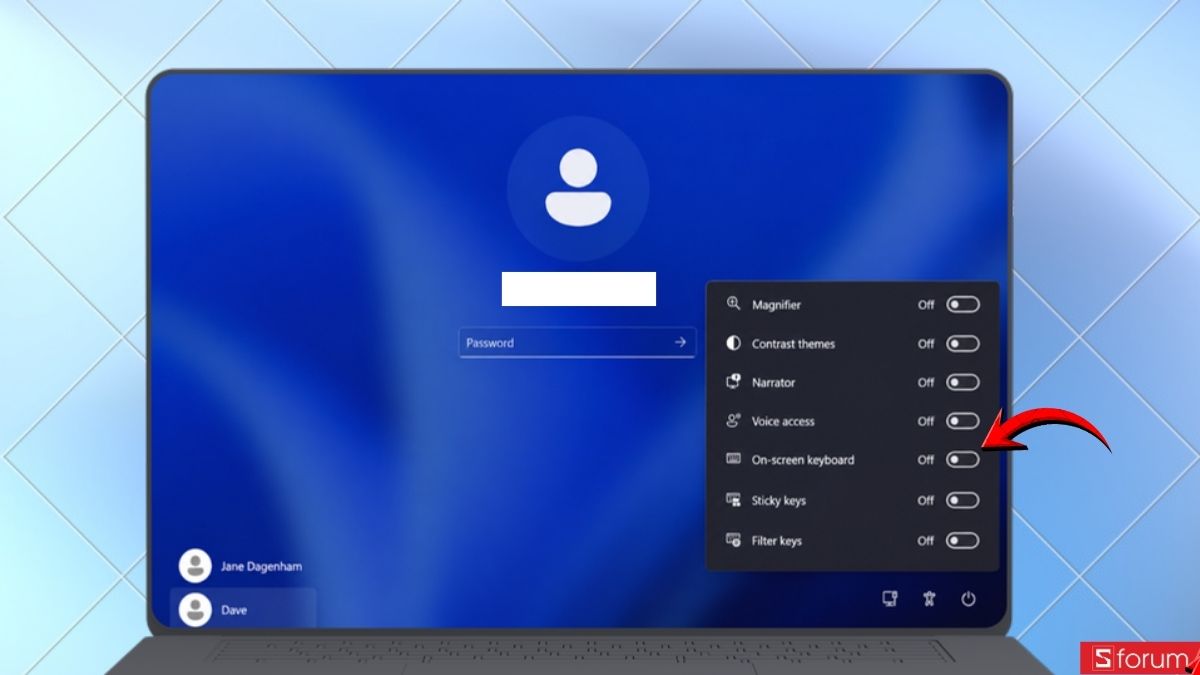This screenshot has width=1200, height=675.
Task: Toggle the Contrast themes switch
Action: 962,344
